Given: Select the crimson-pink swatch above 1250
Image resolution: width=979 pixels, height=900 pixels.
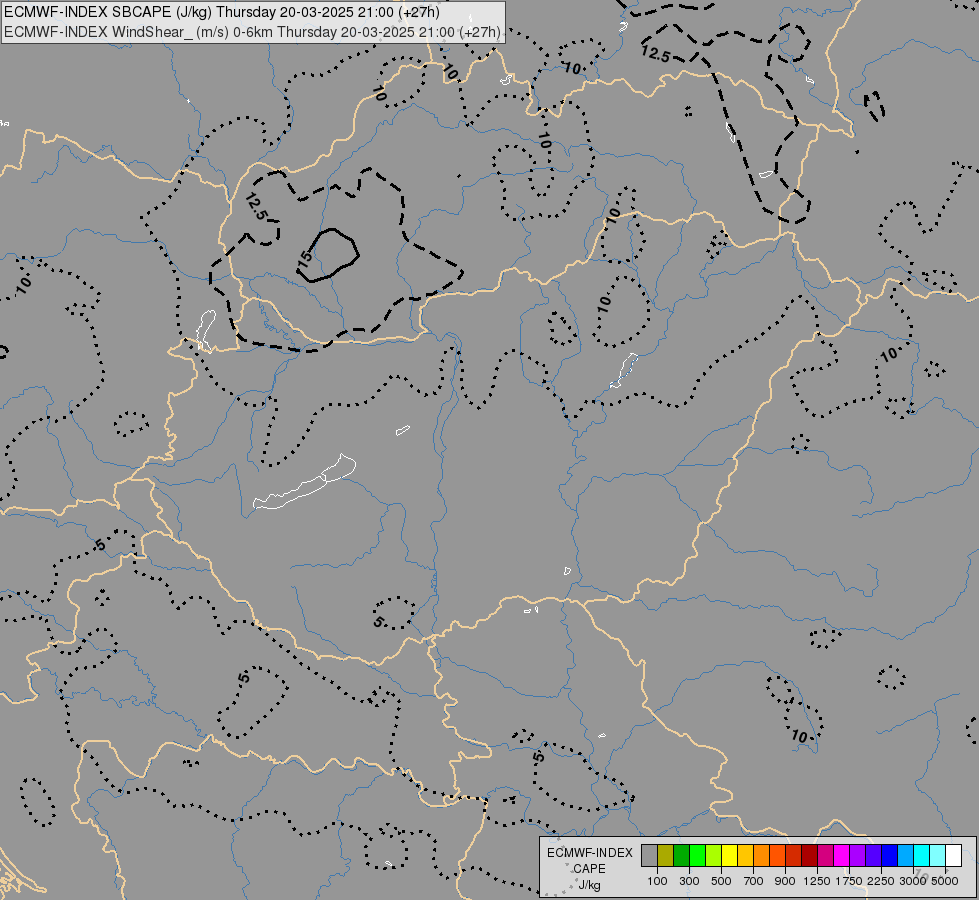Looking at the screenshot, I should click(825, 856).
